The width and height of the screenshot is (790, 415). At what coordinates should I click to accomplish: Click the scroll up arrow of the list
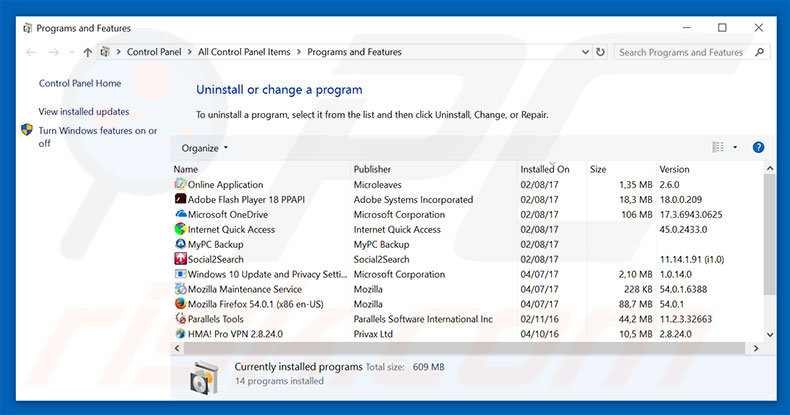(769, 168)
